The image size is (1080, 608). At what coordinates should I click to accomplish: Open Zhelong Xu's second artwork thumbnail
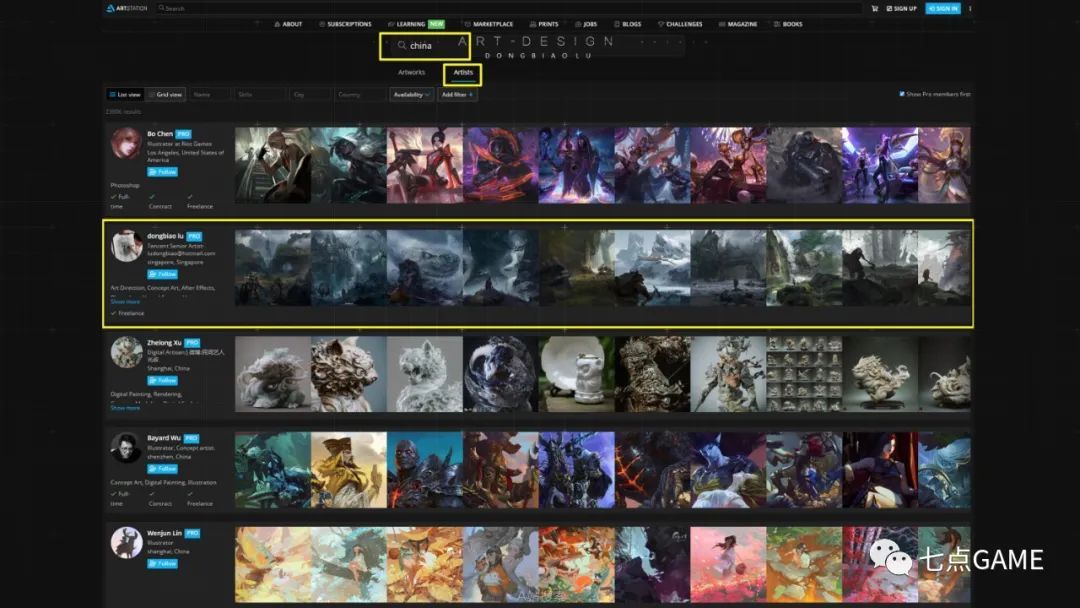click(x=349, y=374)
